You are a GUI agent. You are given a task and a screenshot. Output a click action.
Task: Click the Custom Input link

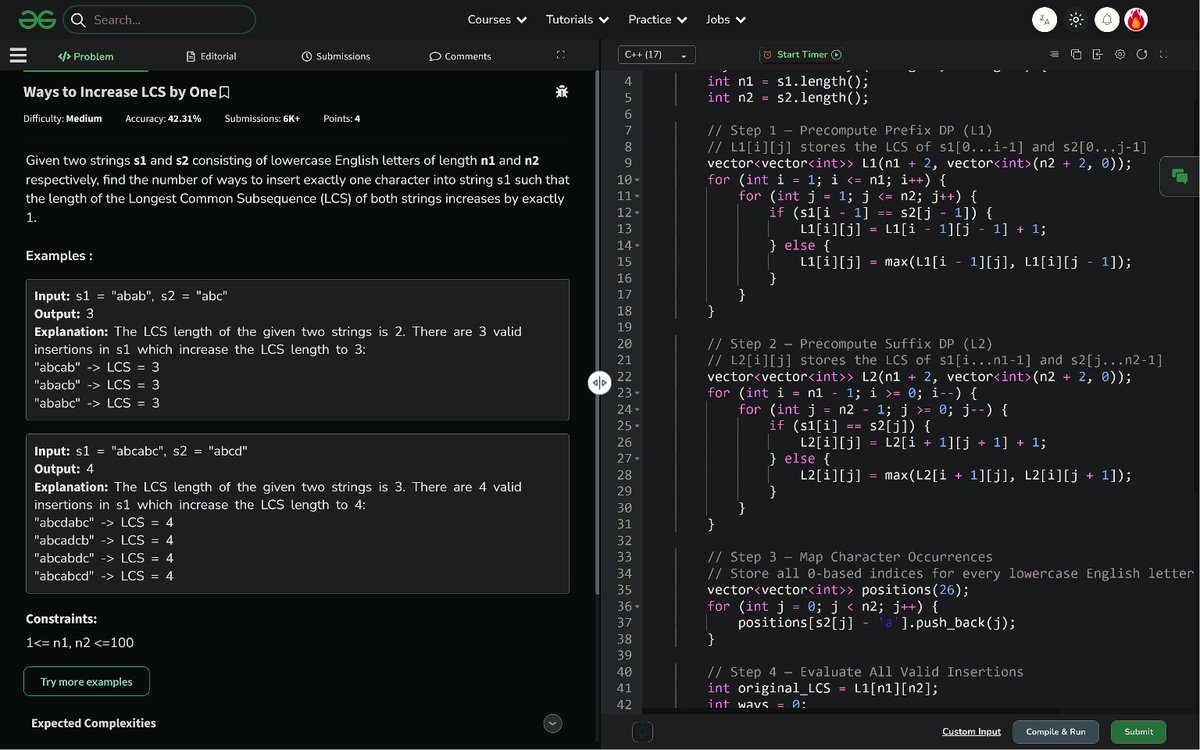pos(971,732)
